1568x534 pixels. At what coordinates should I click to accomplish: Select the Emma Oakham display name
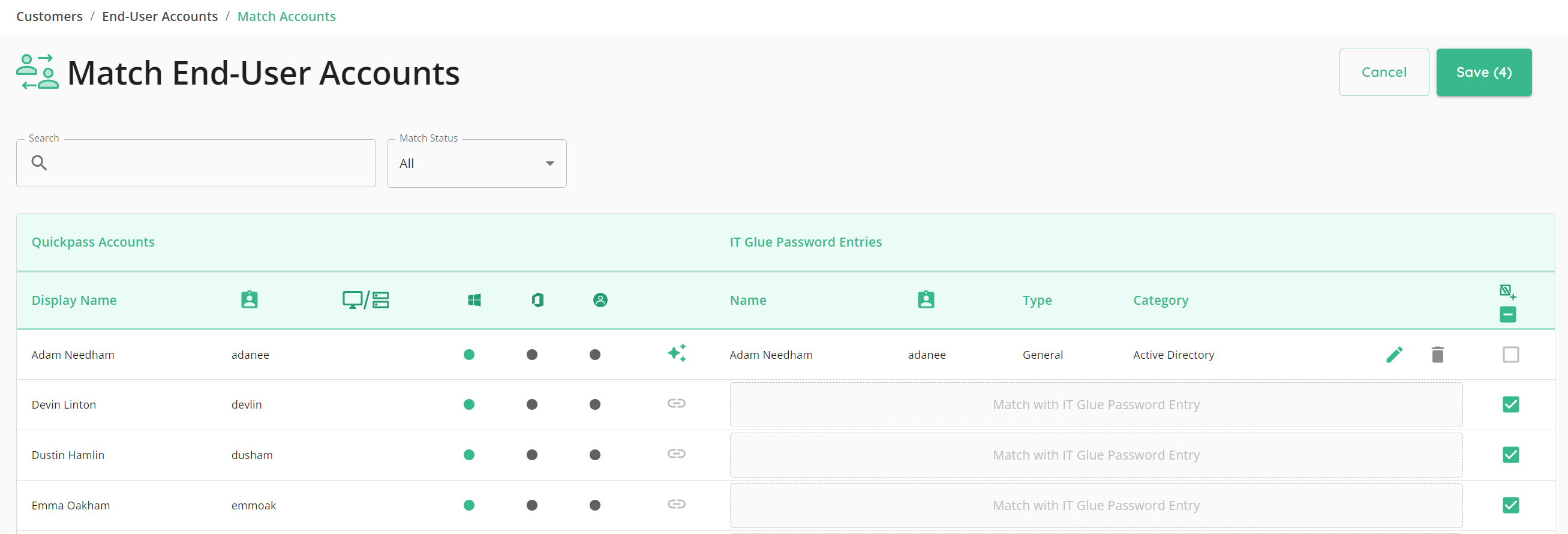click(x=71, y=506)
